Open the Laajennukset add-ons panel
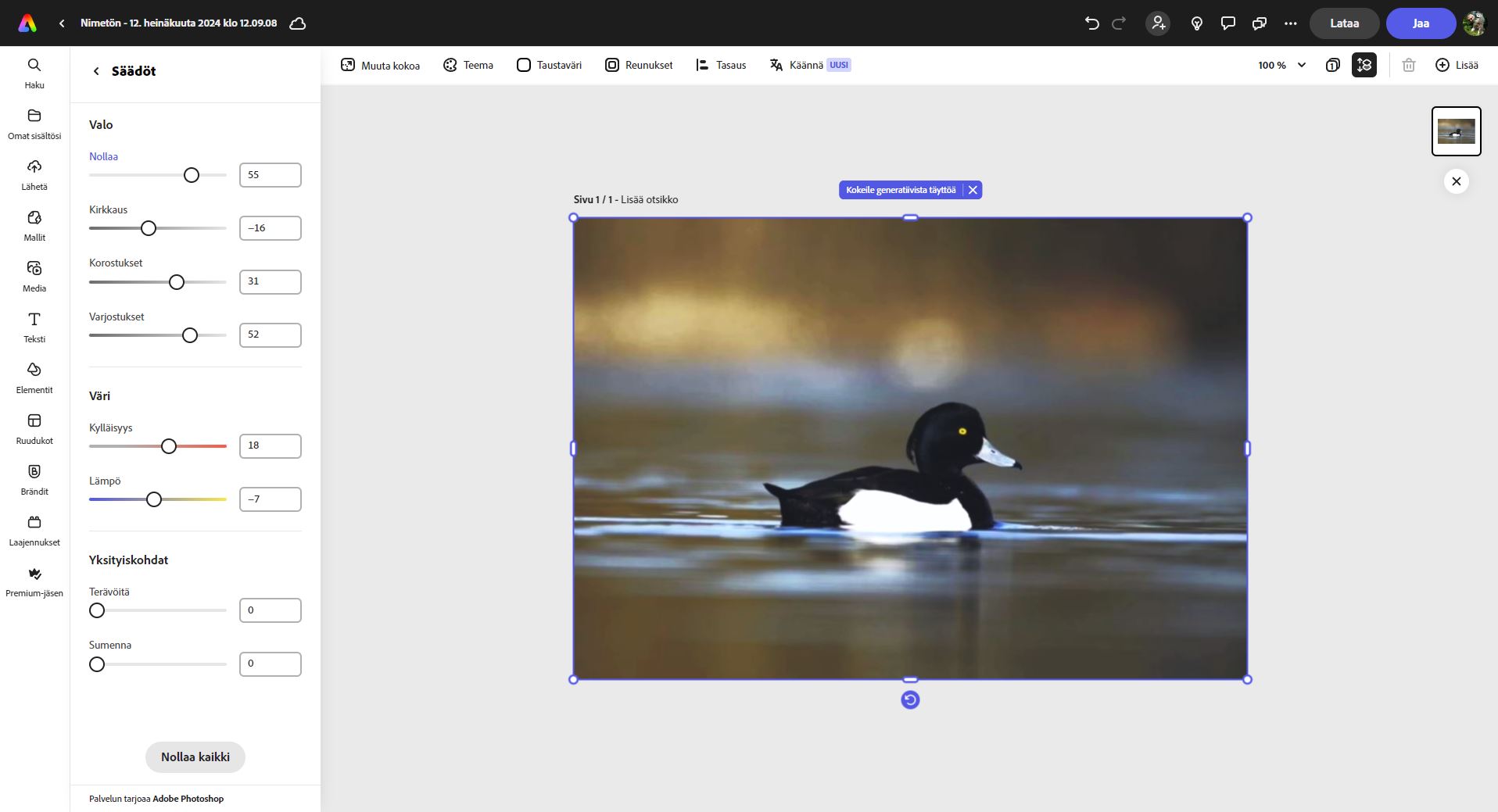This screenshot has width=1498, height=812. pos(34,530)
